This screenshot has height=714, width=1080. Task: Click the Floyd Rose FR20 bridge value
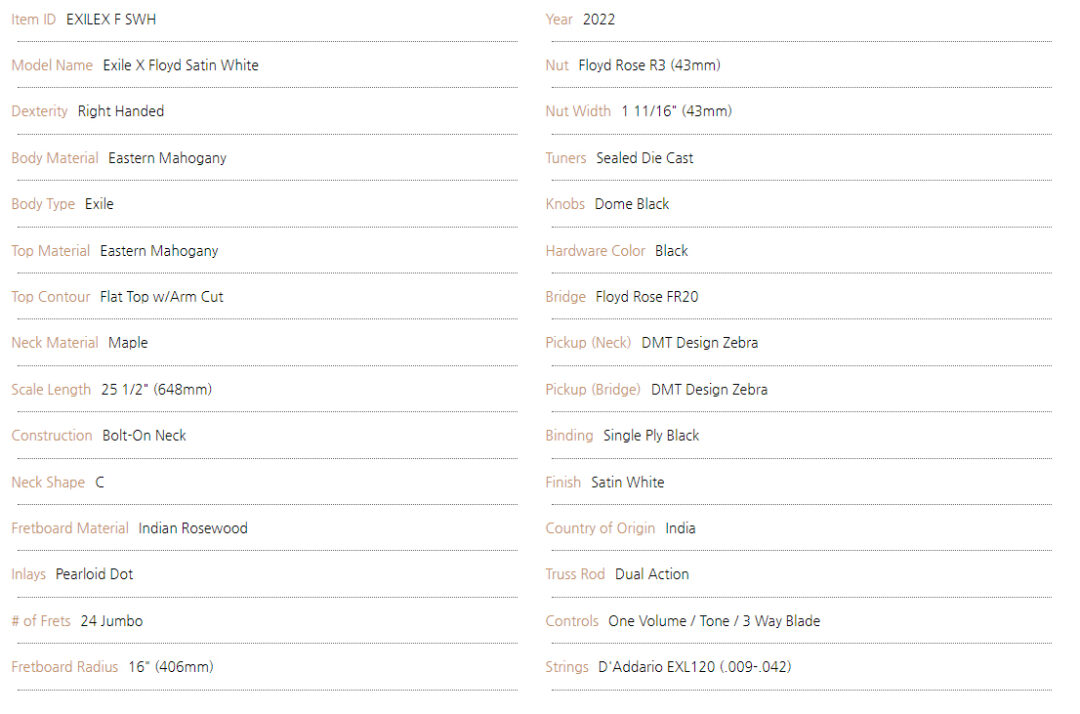647,297
